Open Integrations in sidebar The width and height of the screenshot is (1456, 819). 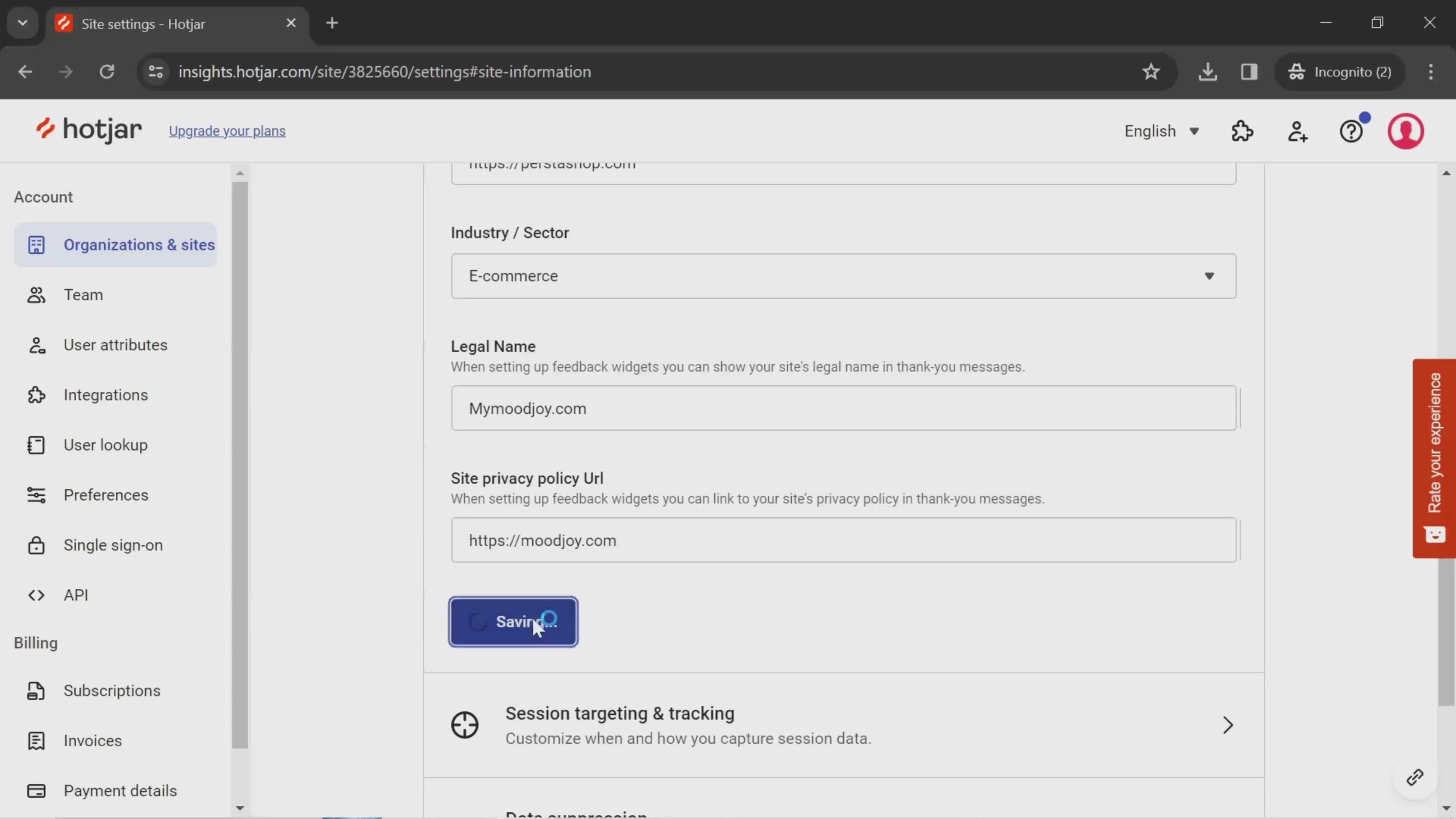click(x=106, y=395)
